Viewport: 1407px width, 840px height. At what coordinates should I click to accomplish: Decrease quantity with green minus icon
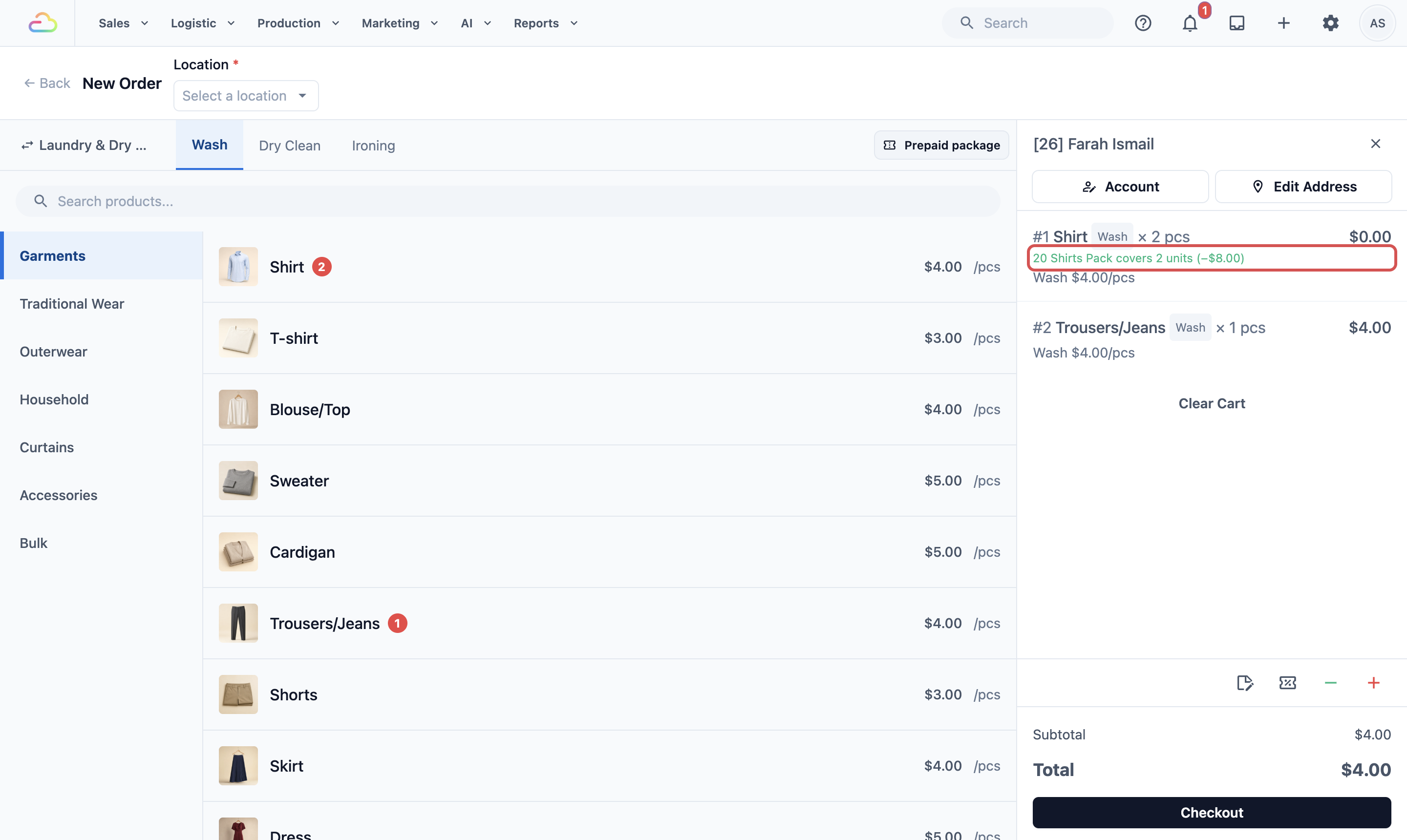pos(1331,683)
